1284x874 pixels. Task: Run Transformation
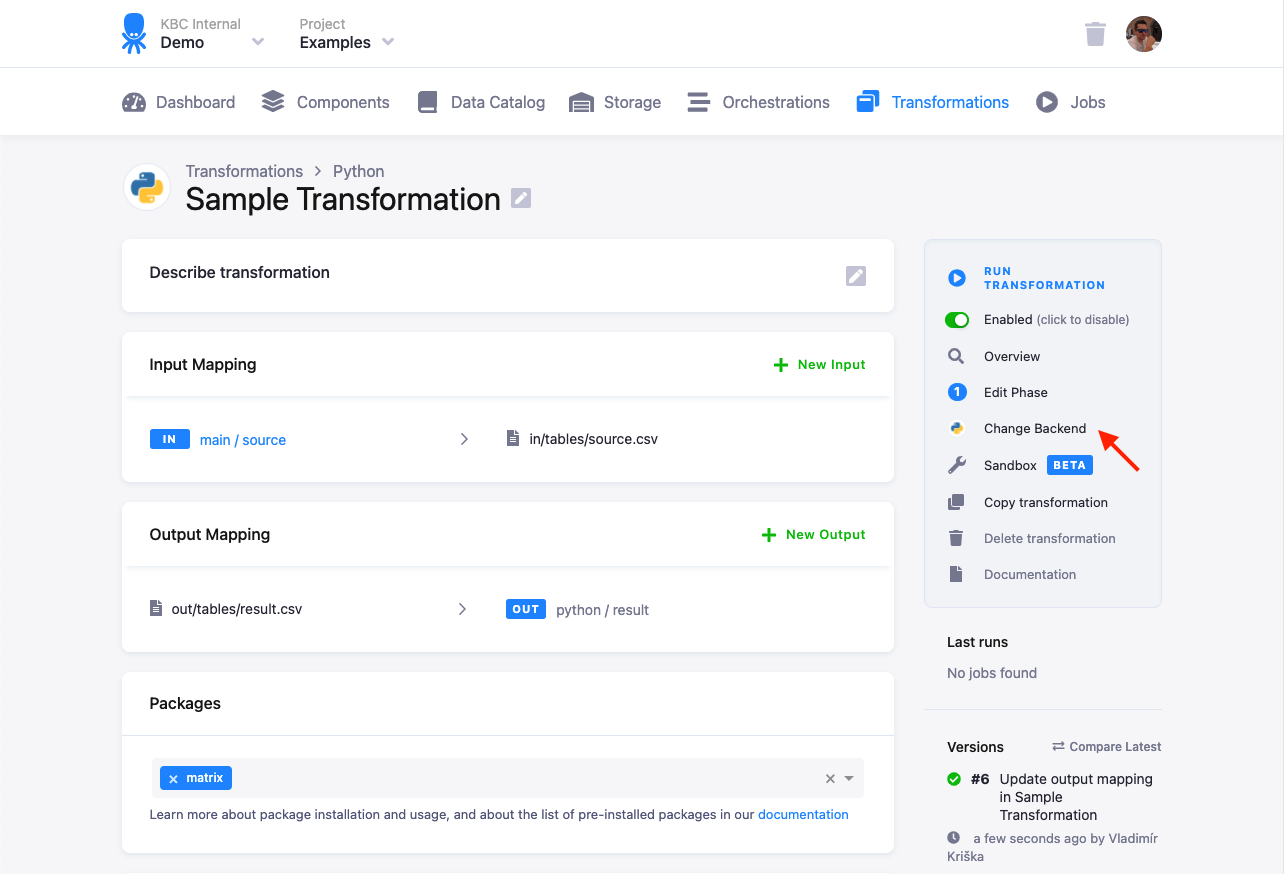click(1044, 278)
